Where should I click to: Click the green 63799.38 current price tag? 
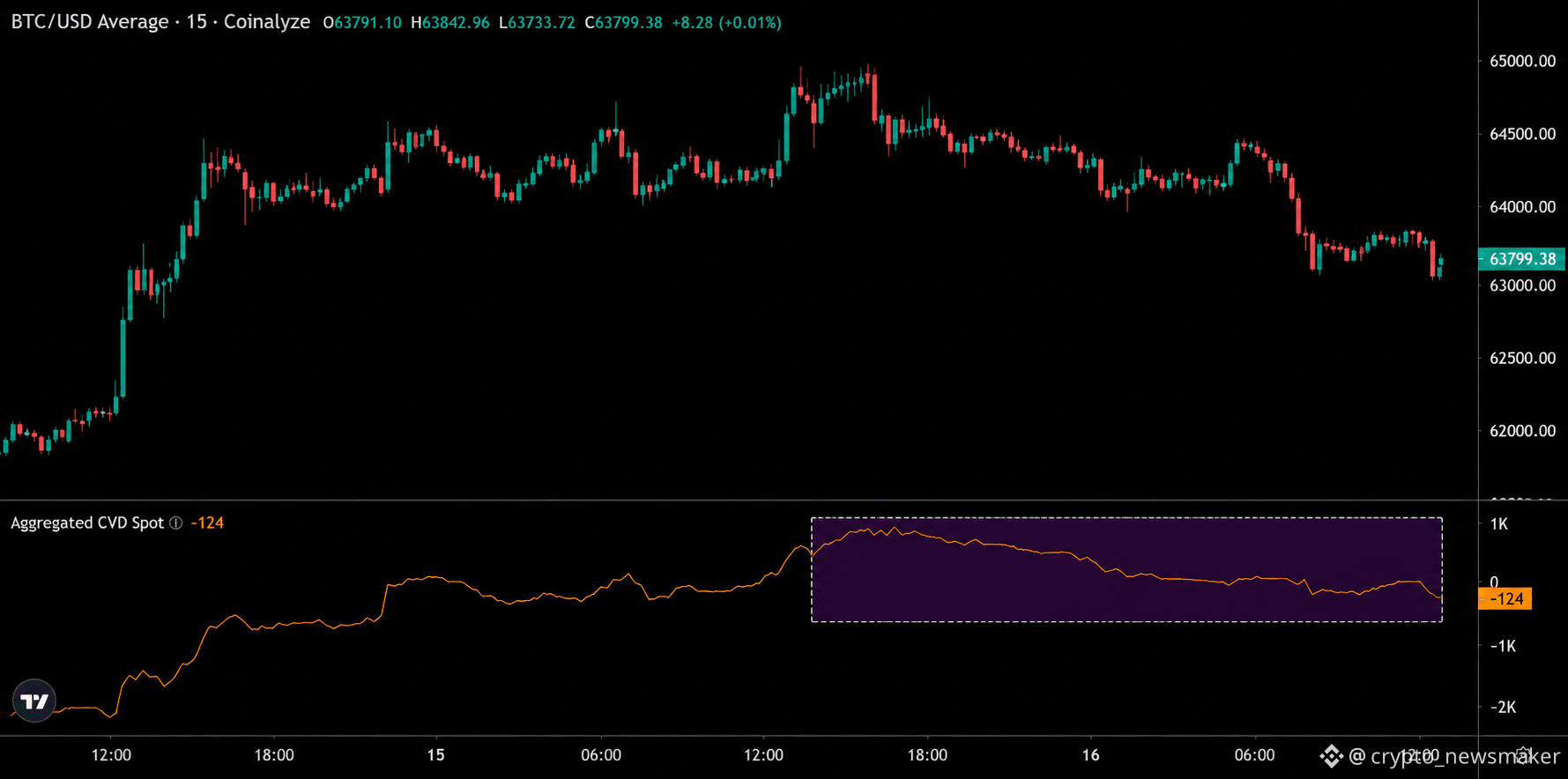(x=1521, y=259)
